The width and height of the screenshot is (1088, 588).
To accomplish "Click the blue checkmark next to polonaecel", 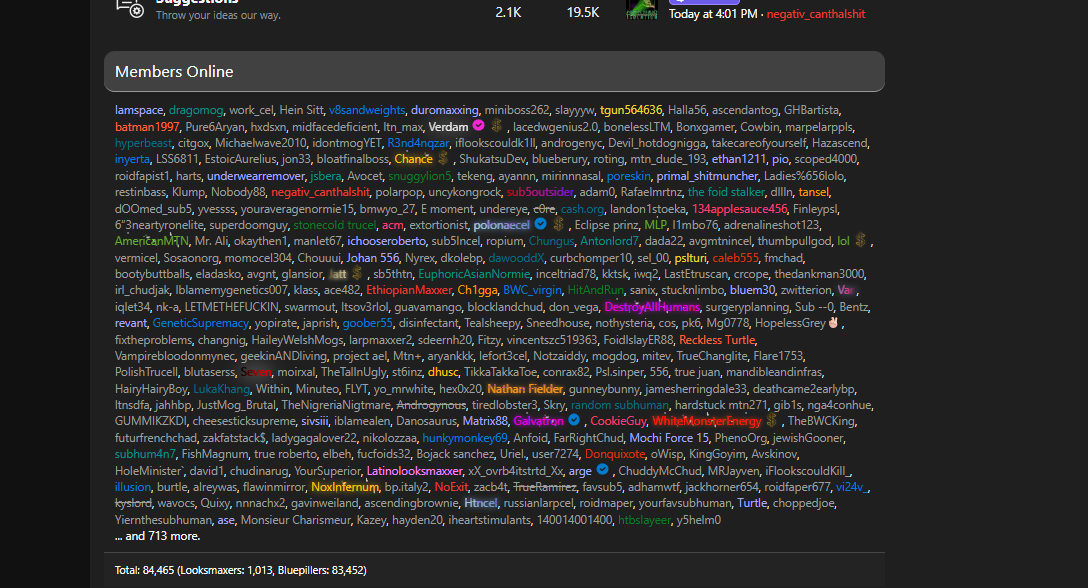I will pyautogui.click(x=541, y=224).
